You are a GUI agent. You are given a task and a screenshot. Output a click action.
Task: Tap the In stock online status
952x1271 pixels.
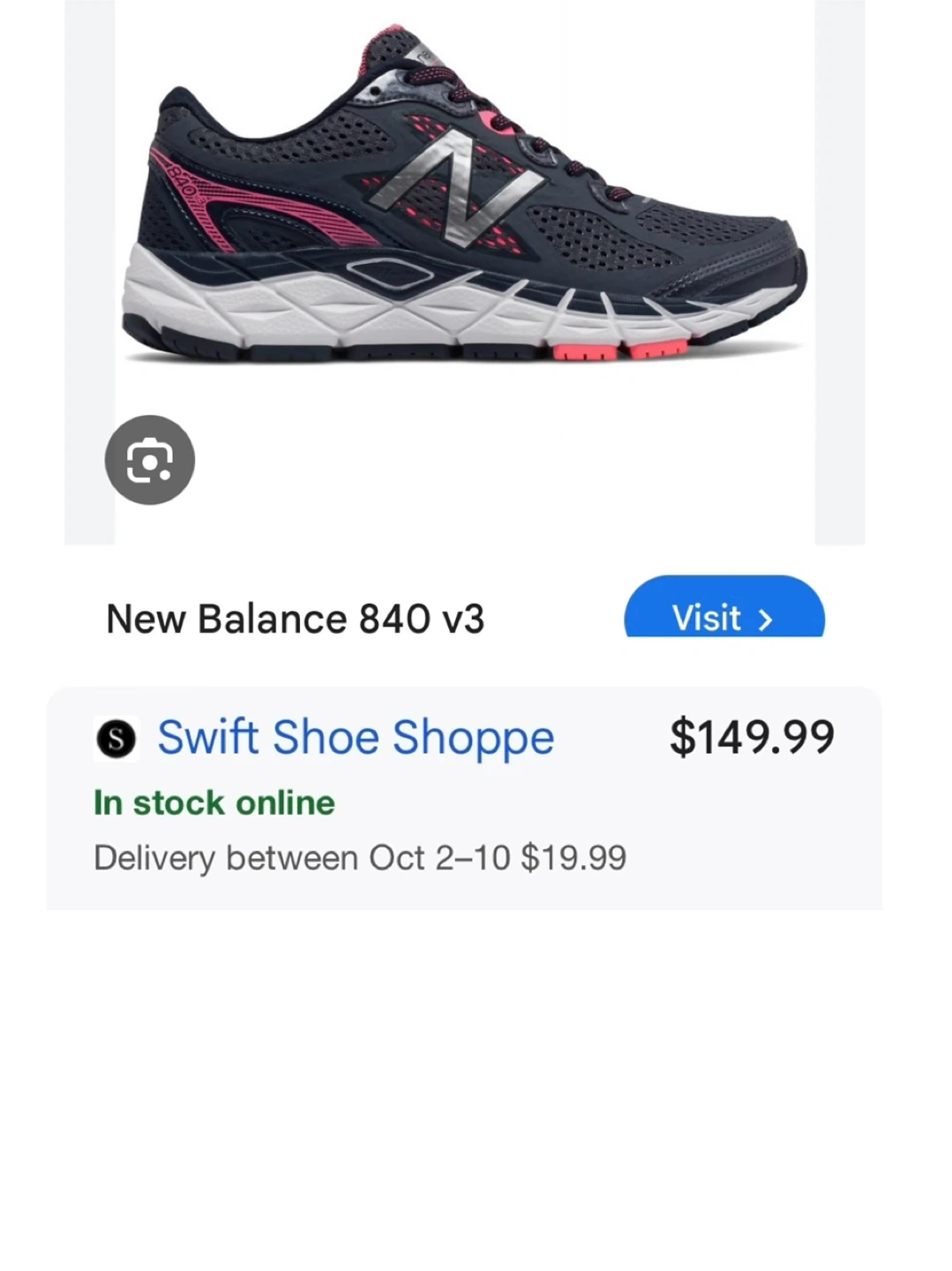pos(214,803)
